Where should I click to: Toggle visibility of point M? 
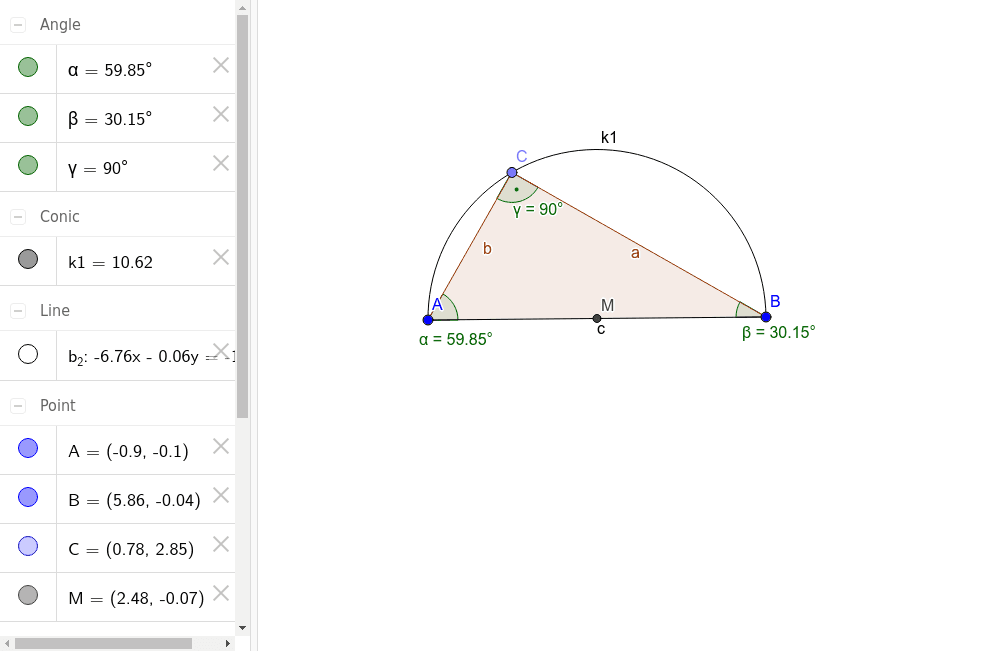click(28, 596)
